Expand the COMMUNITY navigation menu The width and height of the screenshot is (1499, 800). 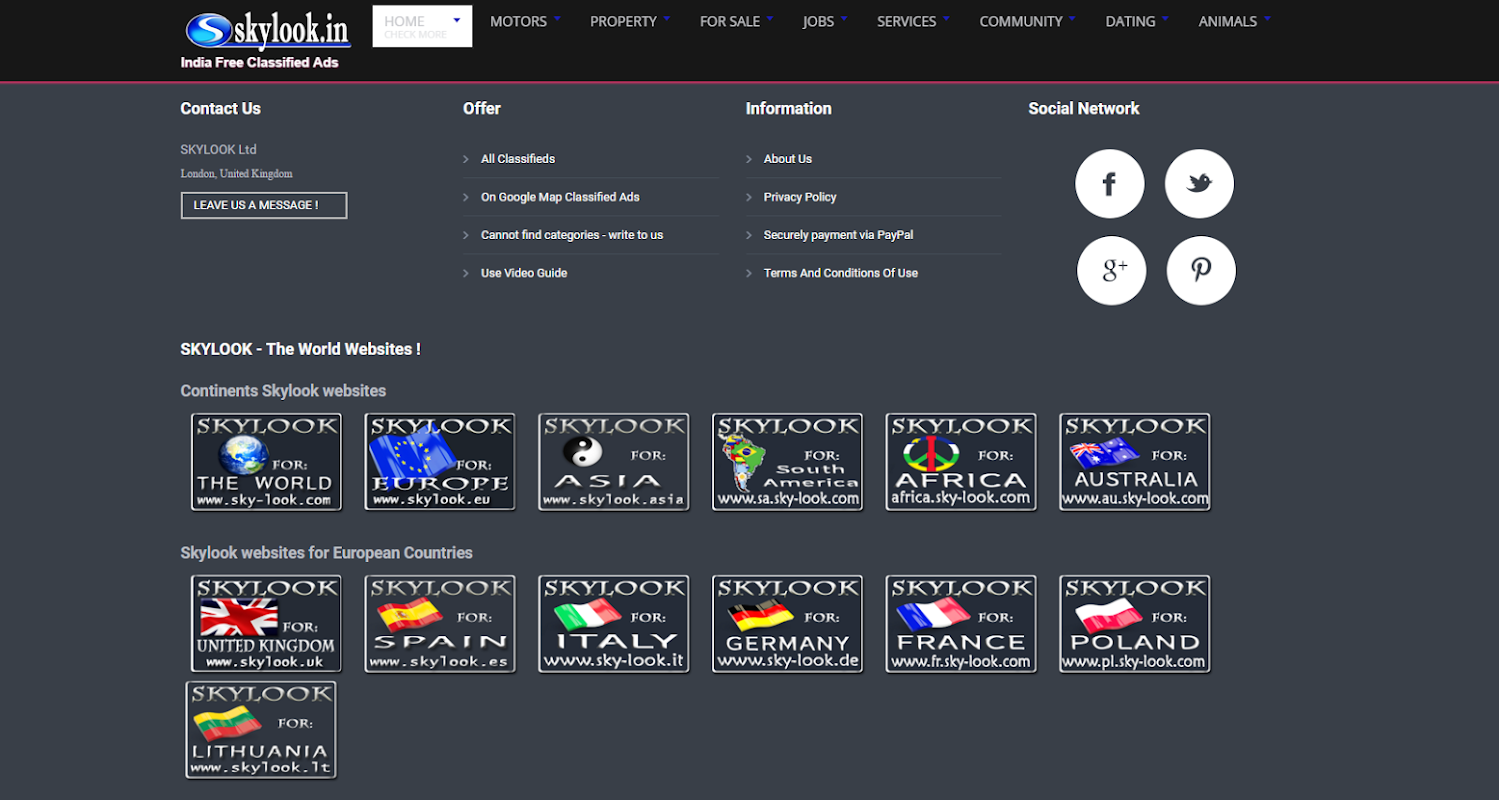[x=1028, y=21]
